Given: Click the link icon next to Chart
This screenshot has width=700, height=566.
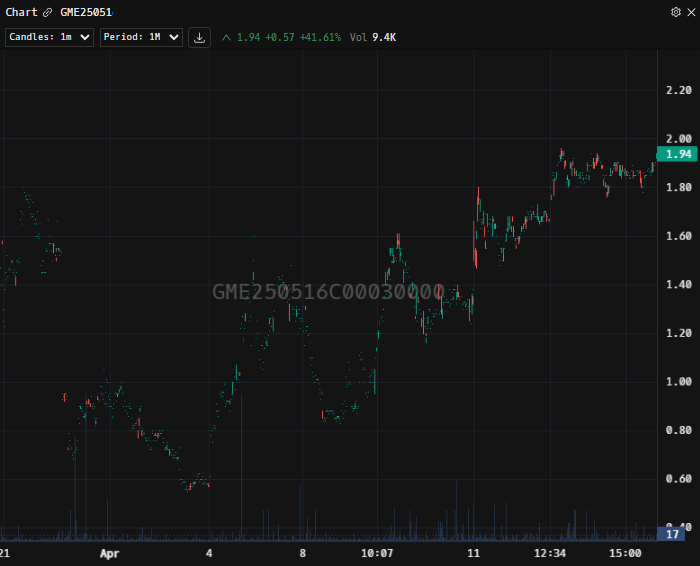Looking at the screenshot, I should tap(47, 12).
